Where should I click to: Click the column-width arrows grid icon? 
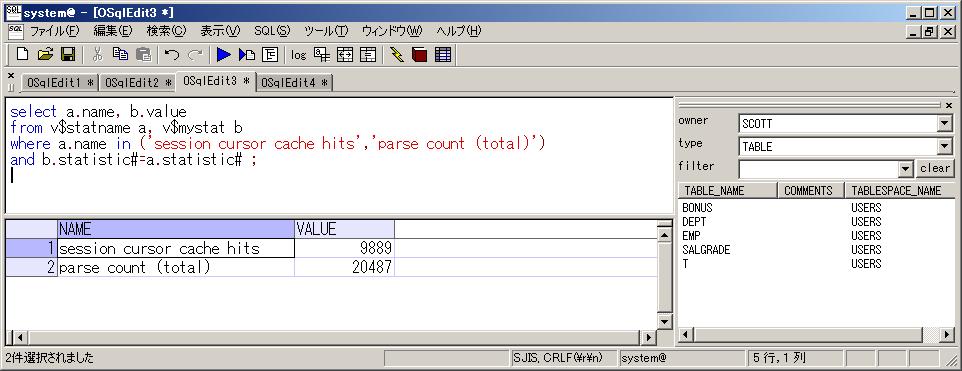pos(345,55)
